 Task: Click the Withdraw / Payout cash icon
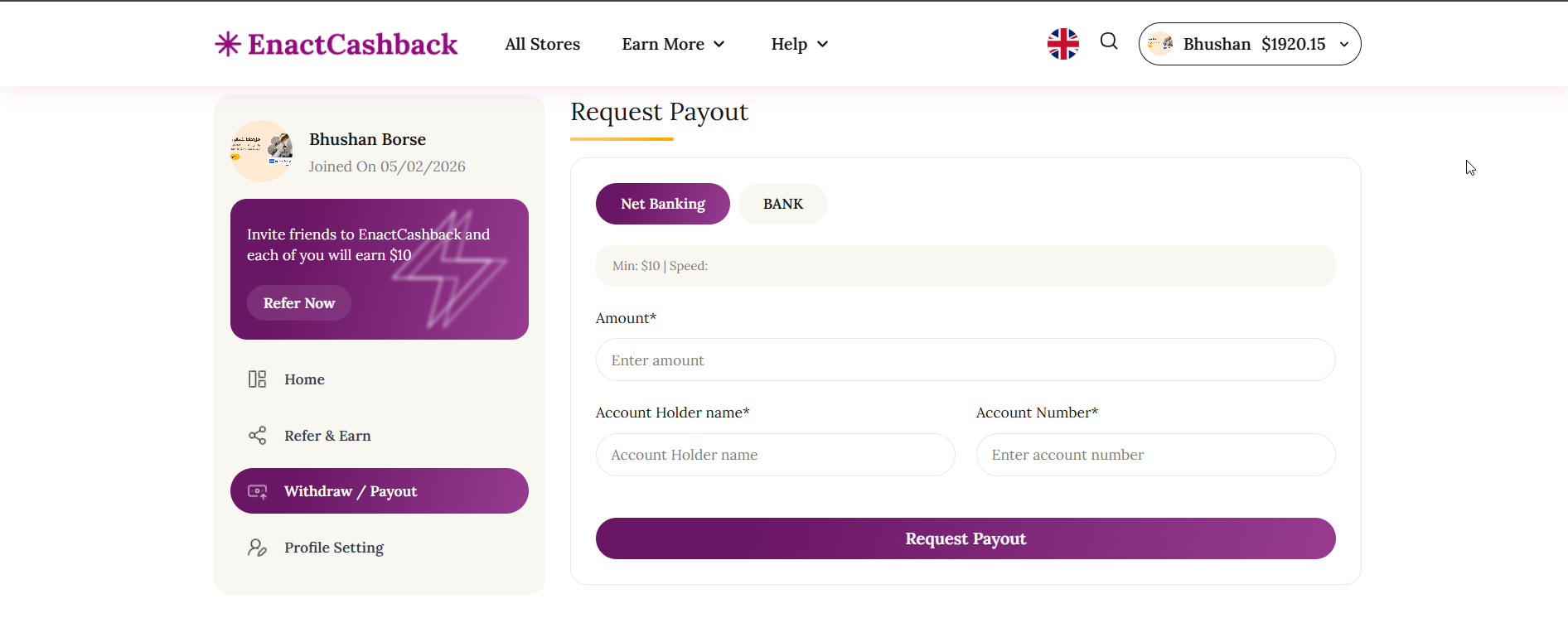tap(258, 491)
